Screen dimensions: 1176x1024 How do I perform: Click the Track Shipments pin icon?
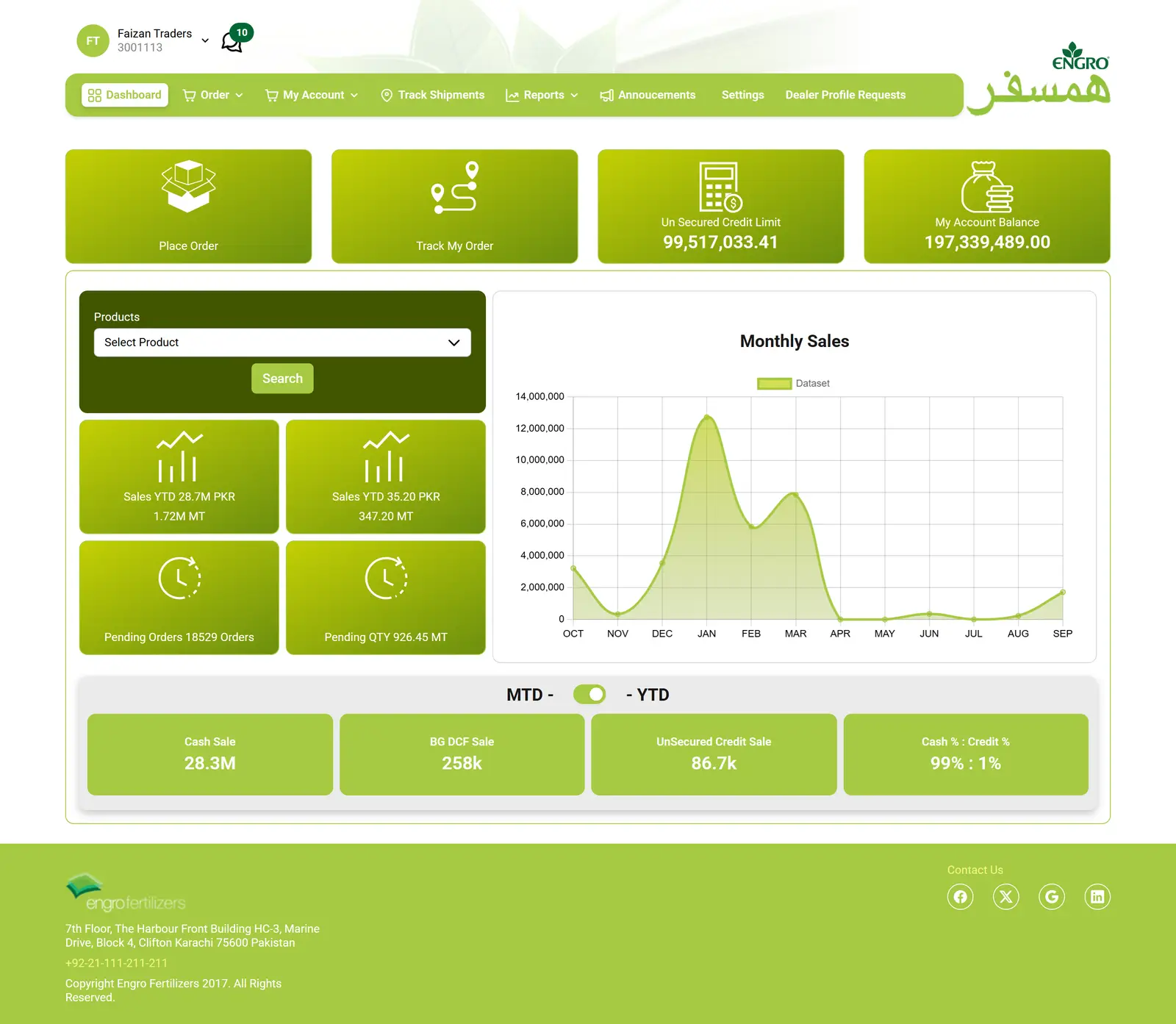click(x=387, y=96)
